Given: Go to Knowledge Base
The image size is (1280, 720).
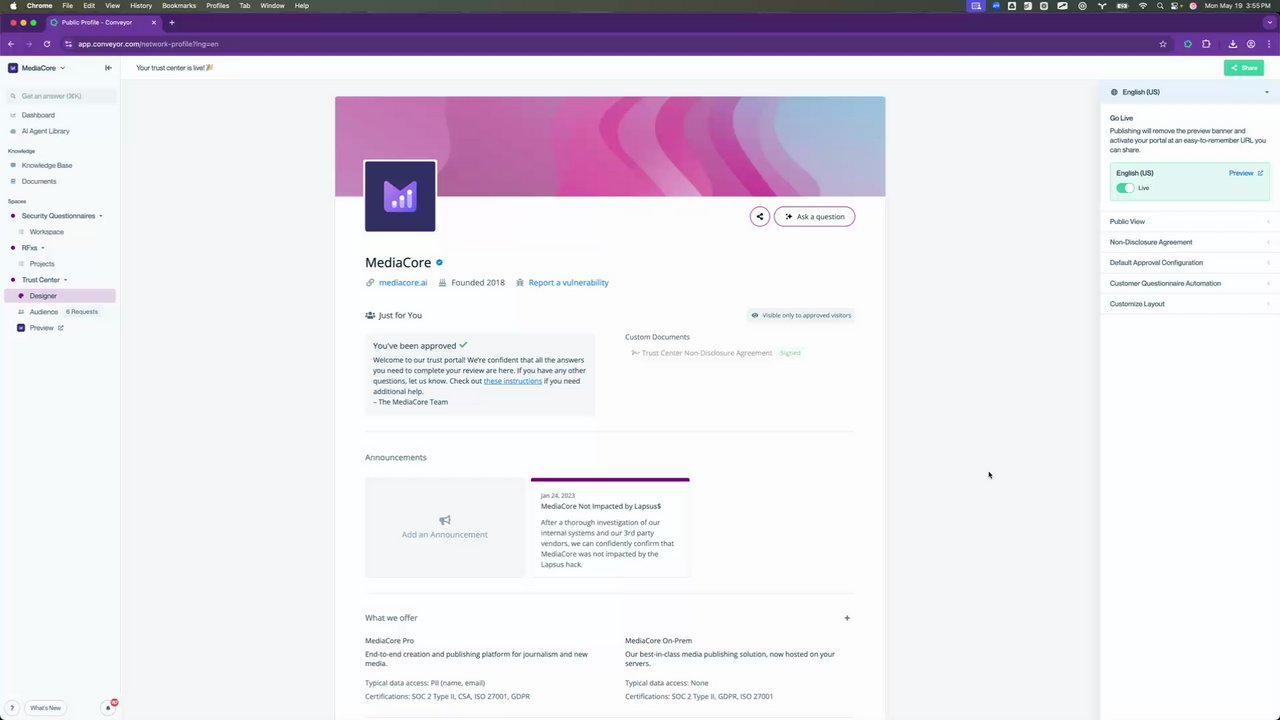Looking at the screenshot, I should click(47, 165).
